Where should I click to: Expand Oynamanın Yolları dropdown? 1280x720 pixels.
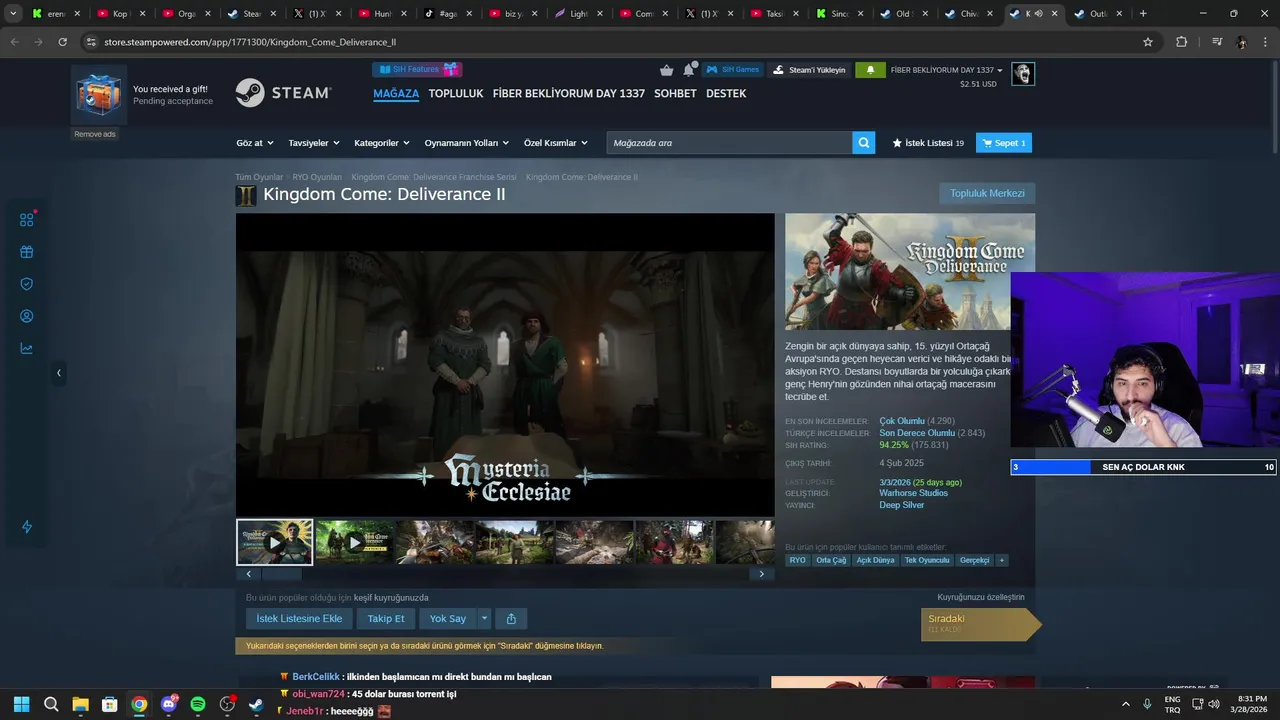coord(466,143)
